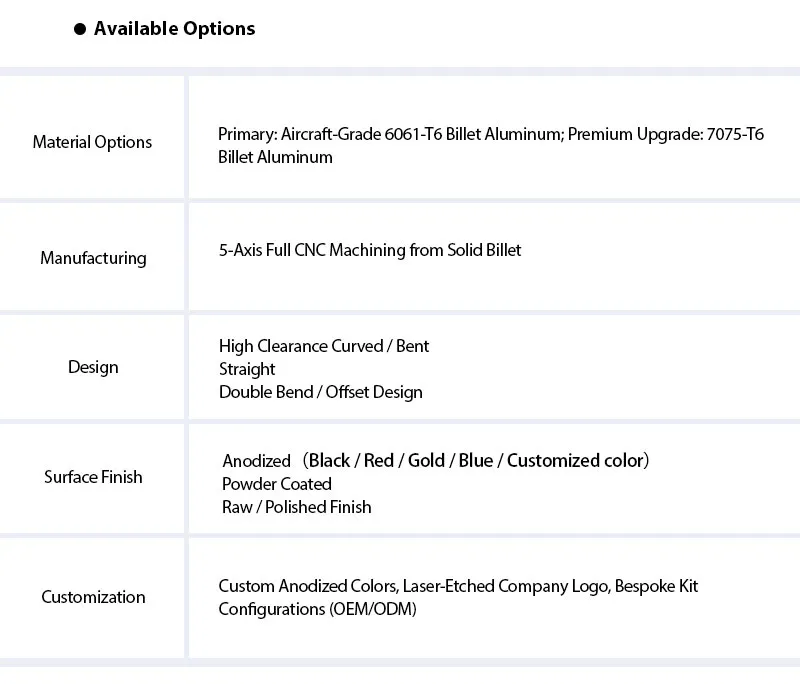Click the Customized color text
The width and height of the screenshot is (800, 684).
point(576,461)
